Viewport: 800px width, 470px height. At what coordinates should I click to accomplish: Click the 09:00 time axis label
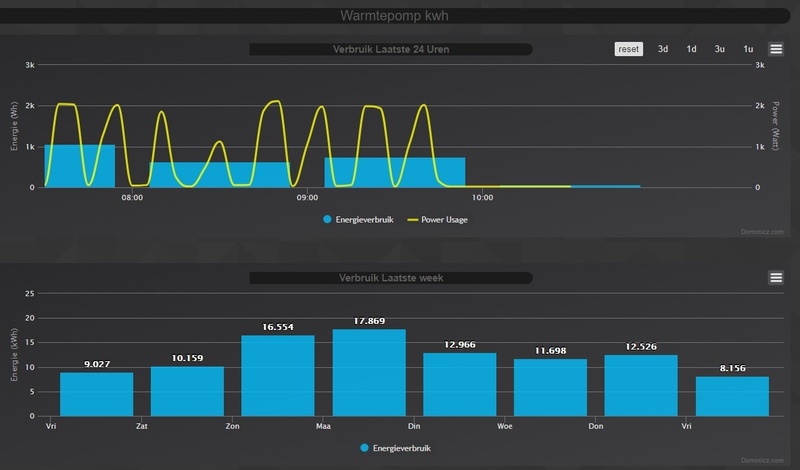pos(307,197)
